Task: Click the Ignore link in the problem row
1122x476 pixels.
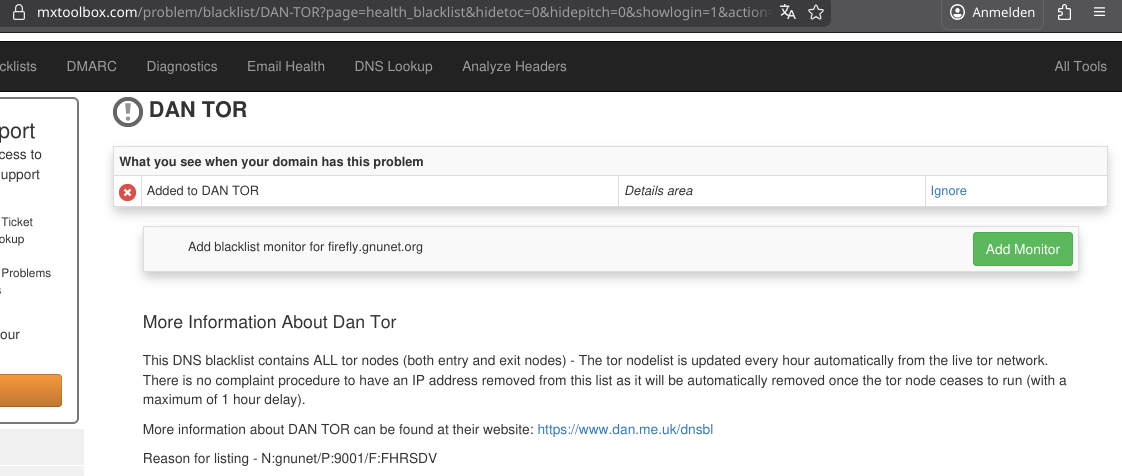Action: coord(948,191)
